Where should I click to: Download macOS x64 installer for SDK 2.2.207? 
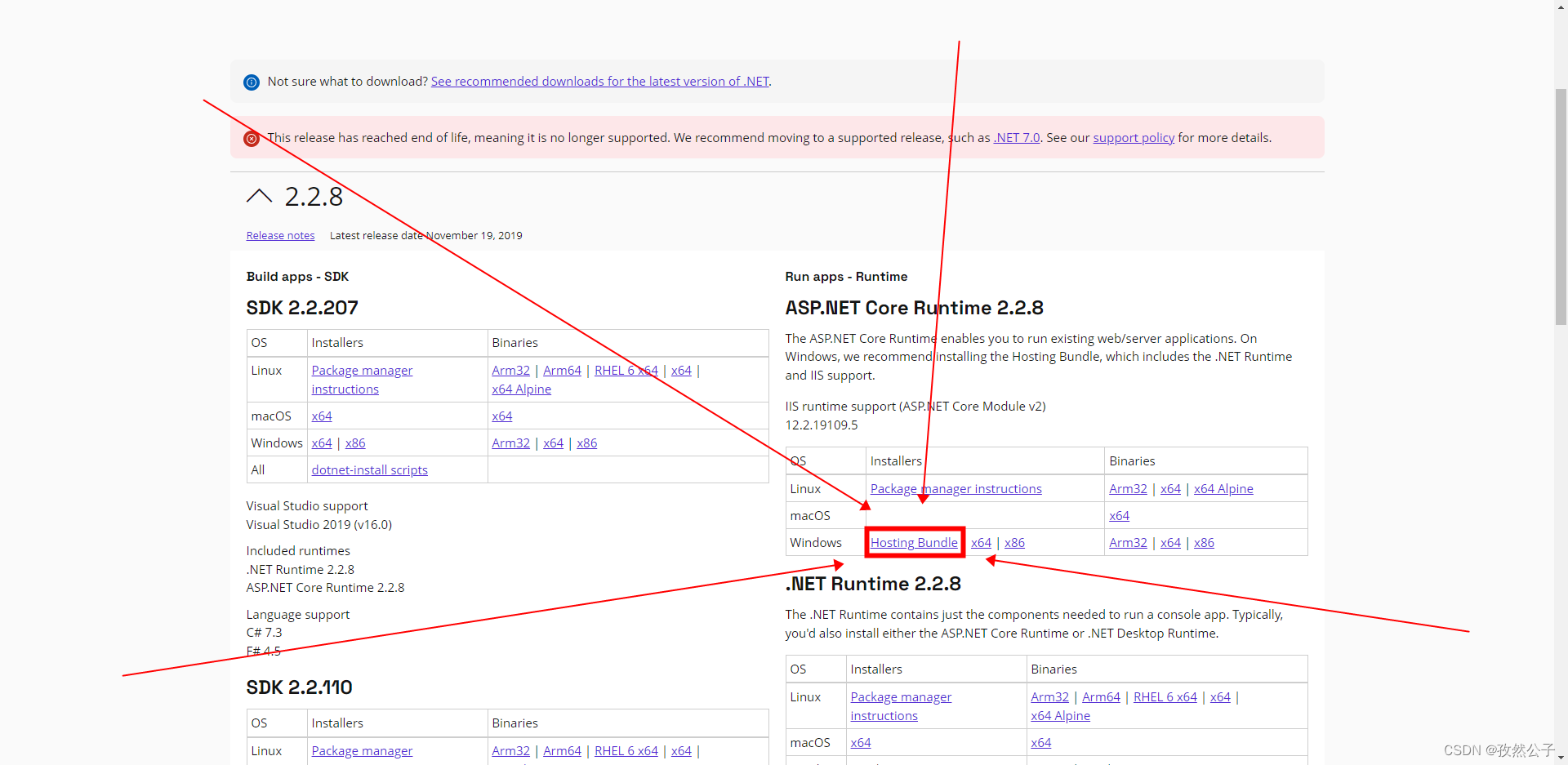[321, 416]
